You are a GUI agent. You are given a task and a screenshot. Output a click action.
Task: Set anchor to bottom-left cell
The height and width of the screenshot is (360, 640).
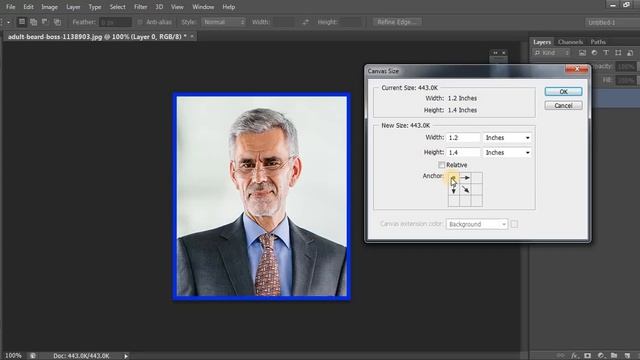click(453, 201)
